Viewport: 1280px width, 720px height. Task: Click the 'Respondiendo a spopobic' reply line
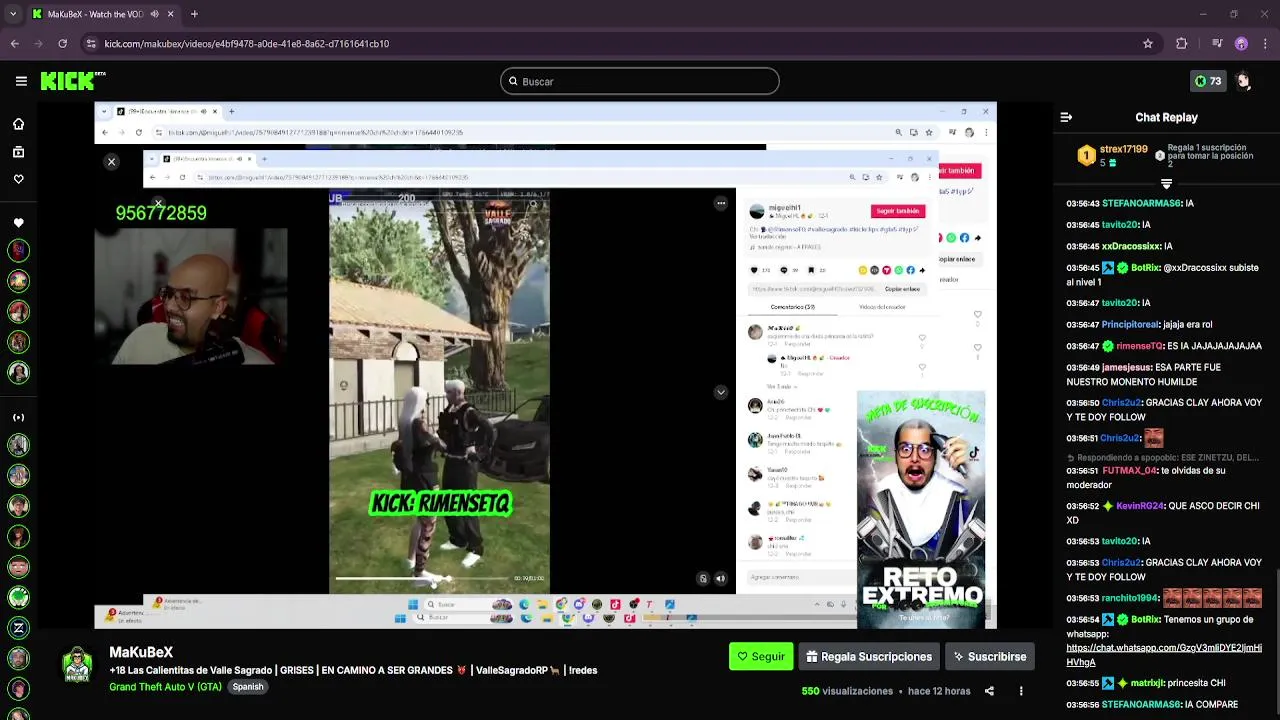click(x=1163, y=457)
